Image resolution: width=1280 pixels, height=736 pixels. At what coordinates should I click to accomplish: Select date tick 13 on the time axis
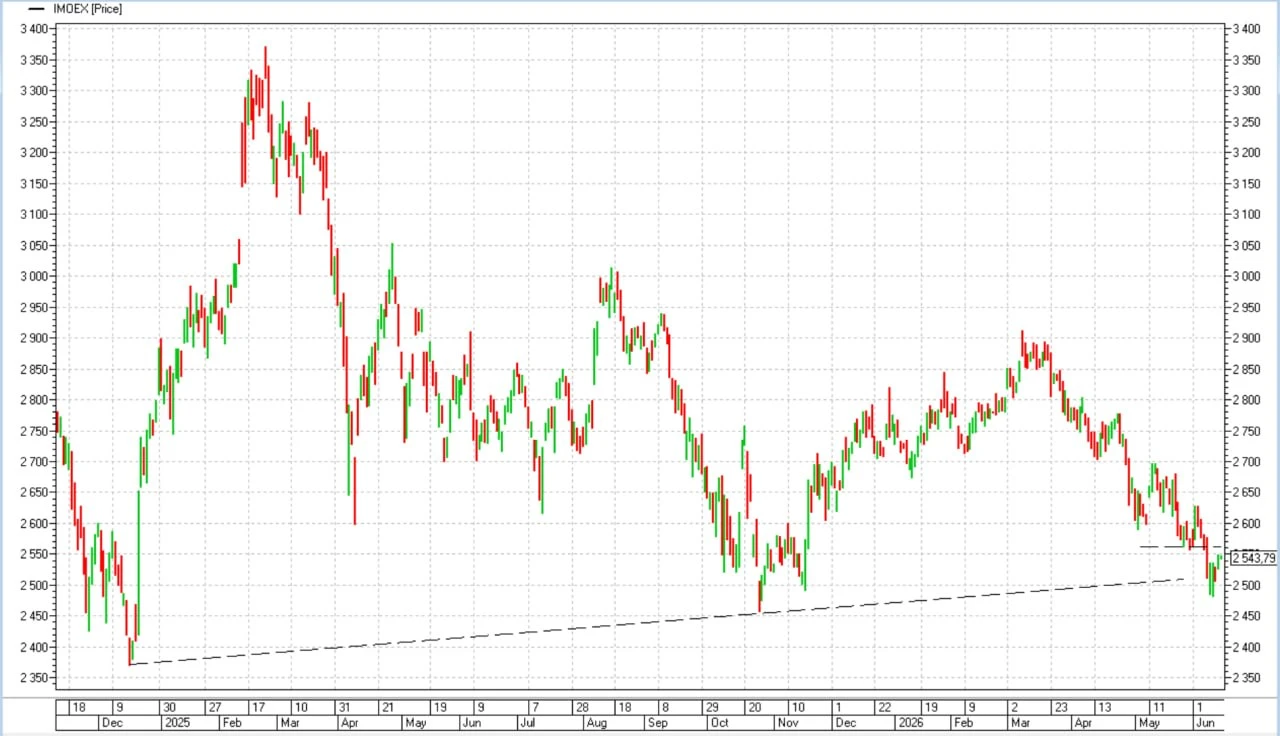(1103, 706)
